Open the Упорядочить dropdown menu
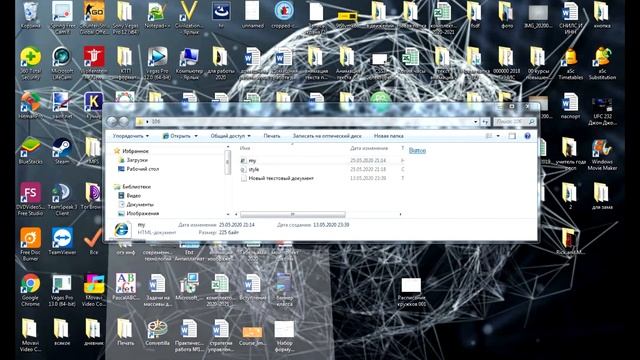The width and height of the screenshot is (640, 360). 131,136
